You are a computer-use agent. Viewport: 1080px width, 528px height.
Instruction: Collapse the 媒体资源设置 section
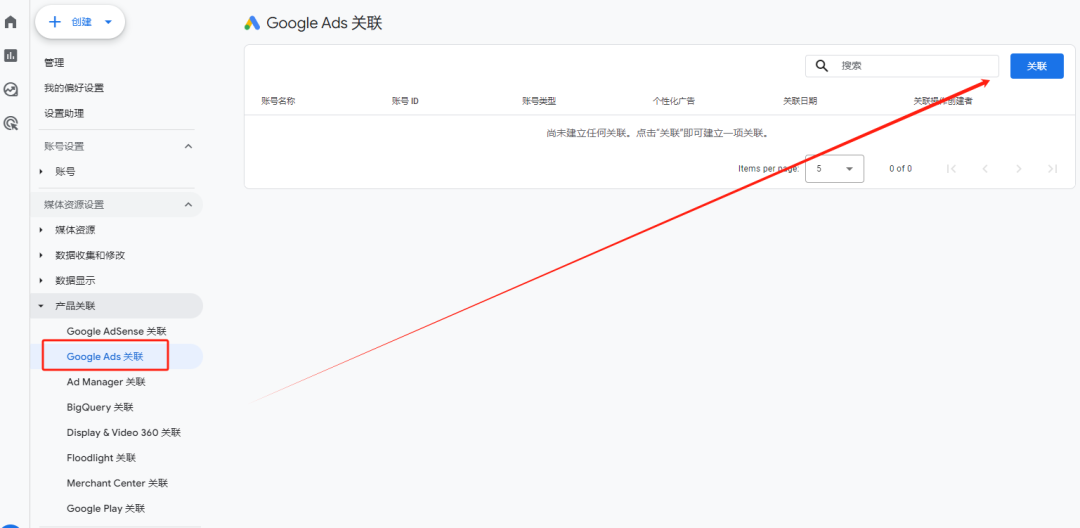coord(188,205)
